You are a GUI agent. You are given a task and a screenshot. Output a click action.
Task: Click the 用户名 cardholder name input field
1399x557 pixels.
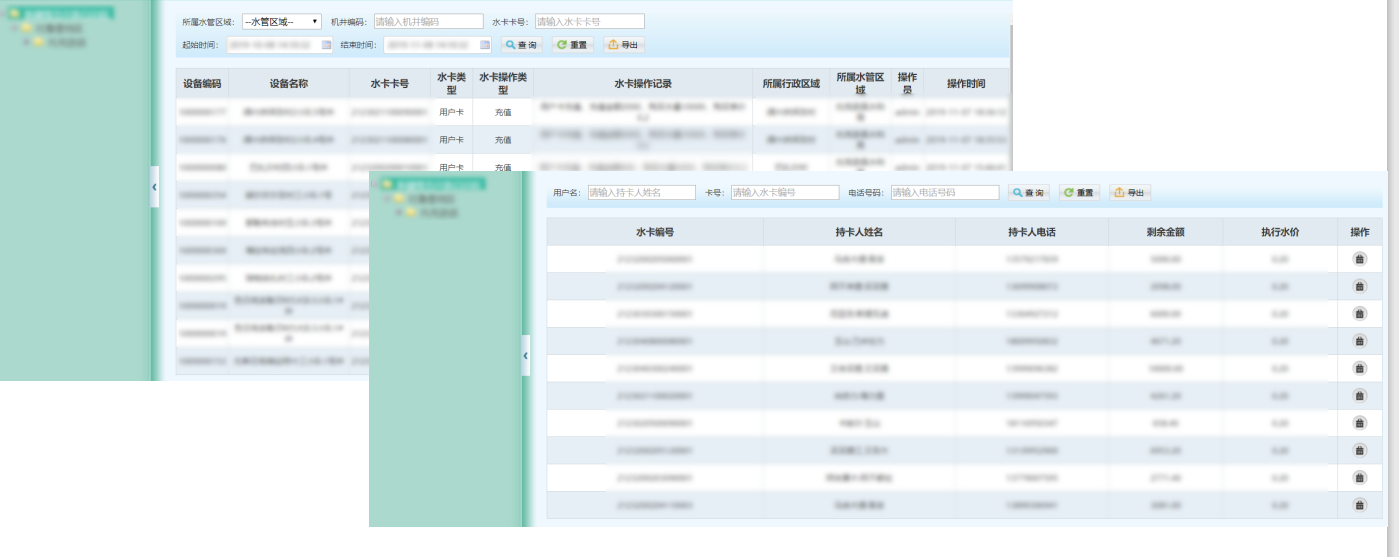(641, 192)
